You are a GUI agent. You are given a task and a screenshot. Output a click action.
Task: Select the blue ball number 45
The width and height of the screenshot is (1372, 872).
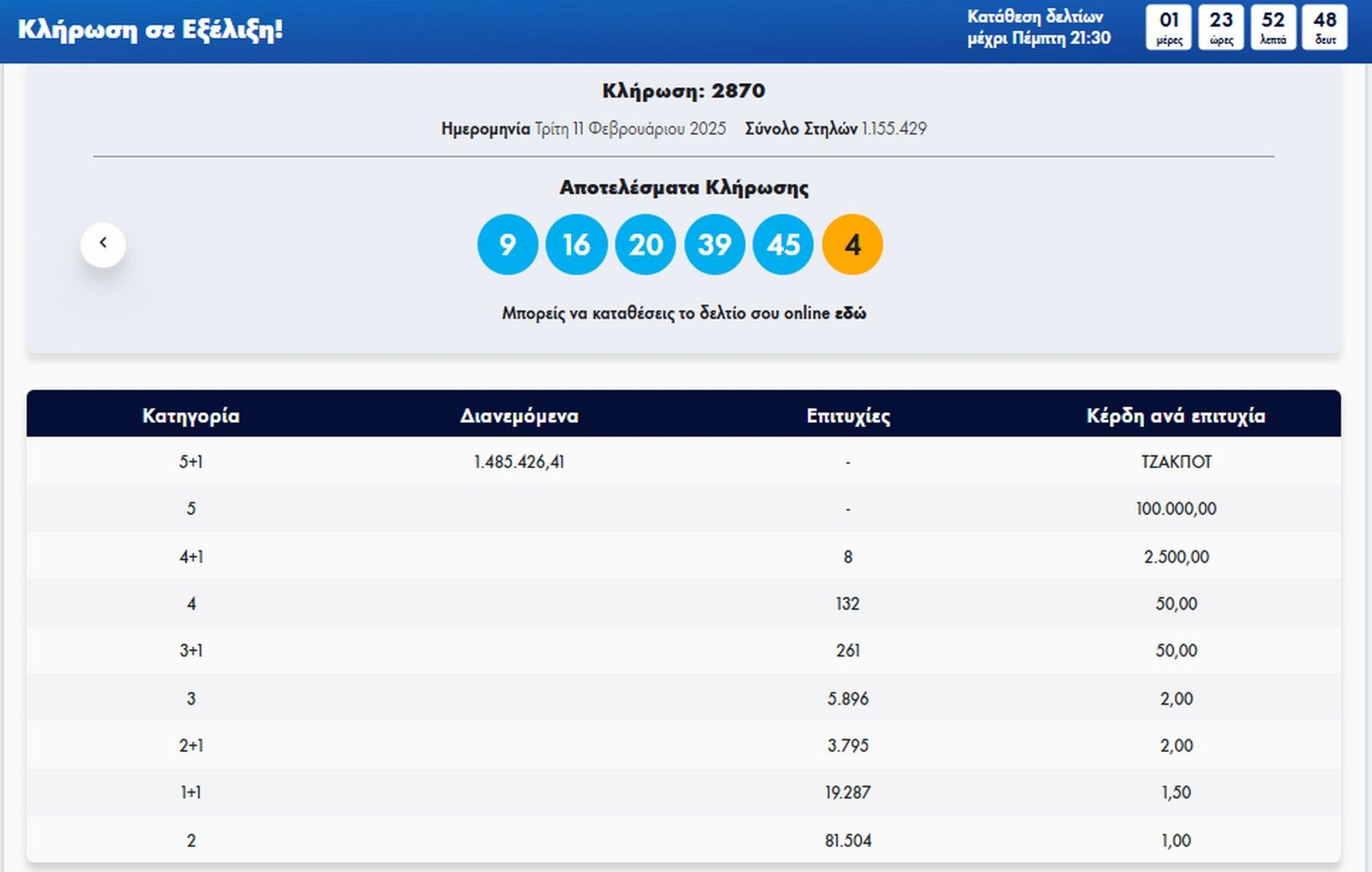(x=783, y=245)
